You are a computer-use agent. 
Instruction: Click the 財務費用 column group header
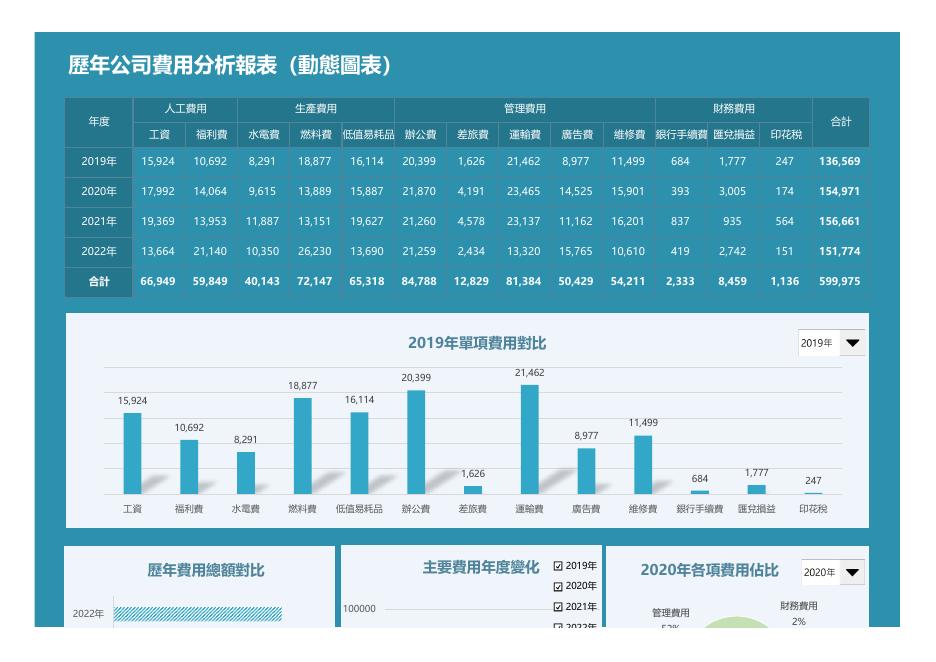734,109
